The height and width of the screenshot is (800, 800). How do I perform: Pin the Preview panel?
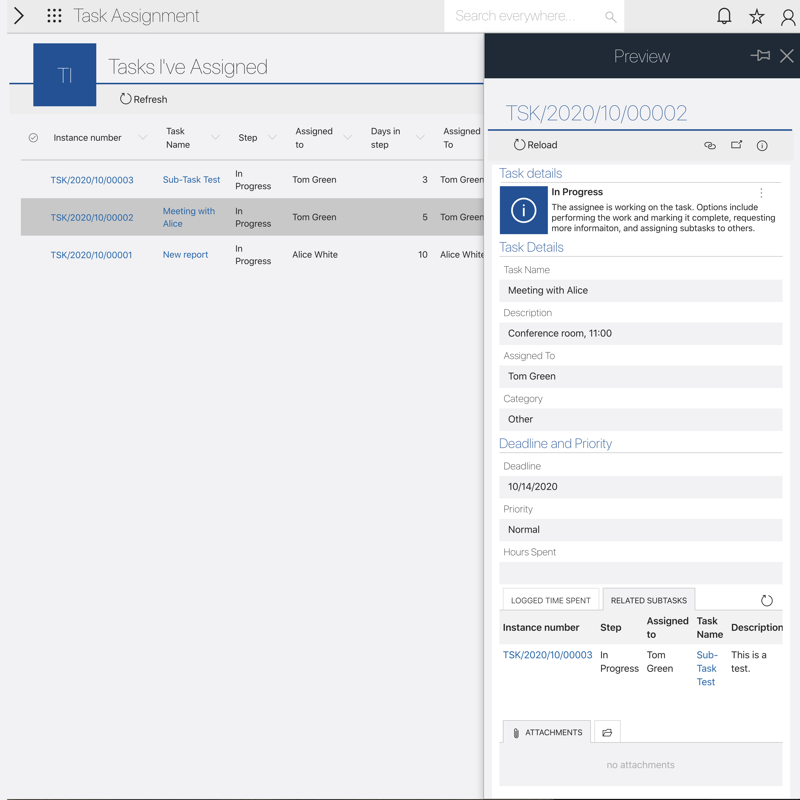pos(760,56)
